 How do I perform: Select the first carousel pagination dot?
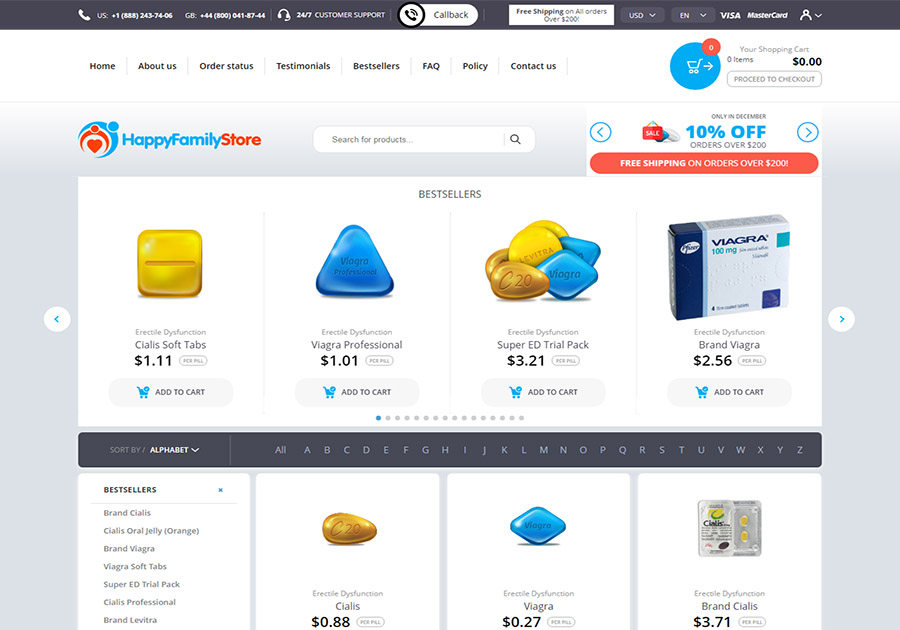pyautogui.click(x=378, y=418)
